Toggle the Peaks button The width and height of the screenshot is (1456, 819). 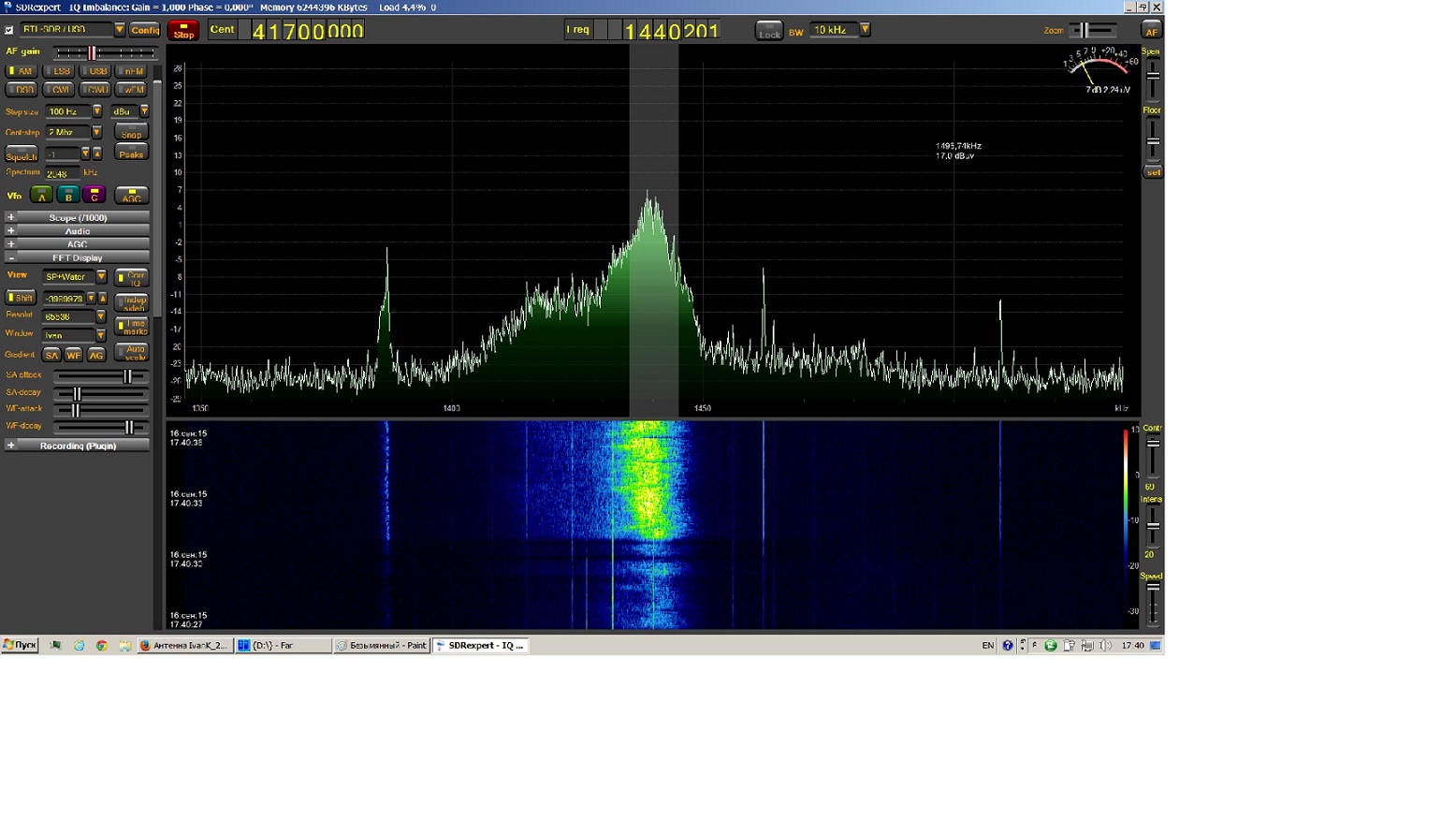tap(131, 152)
